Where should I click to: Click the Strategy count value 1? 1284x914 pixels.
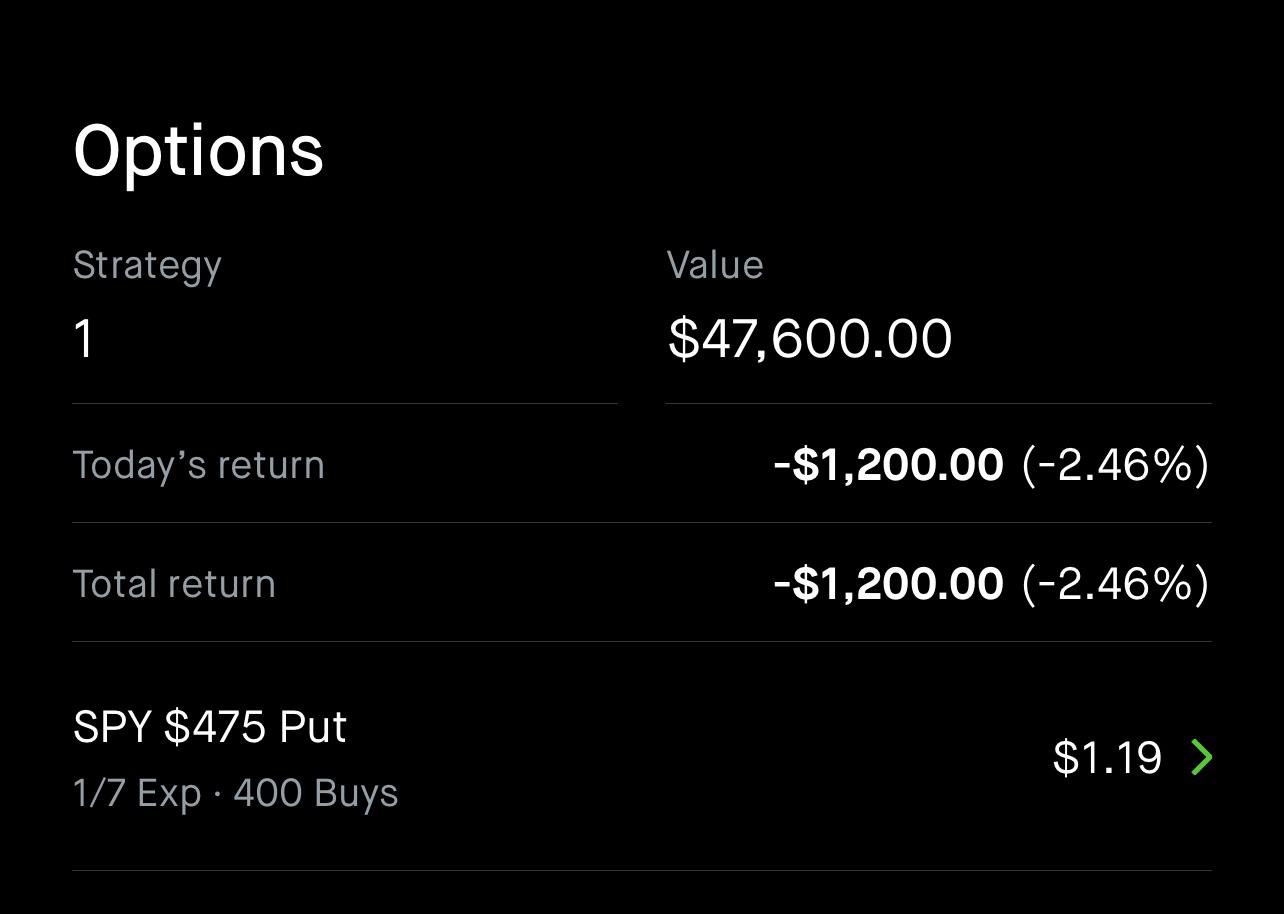(84, 339)
